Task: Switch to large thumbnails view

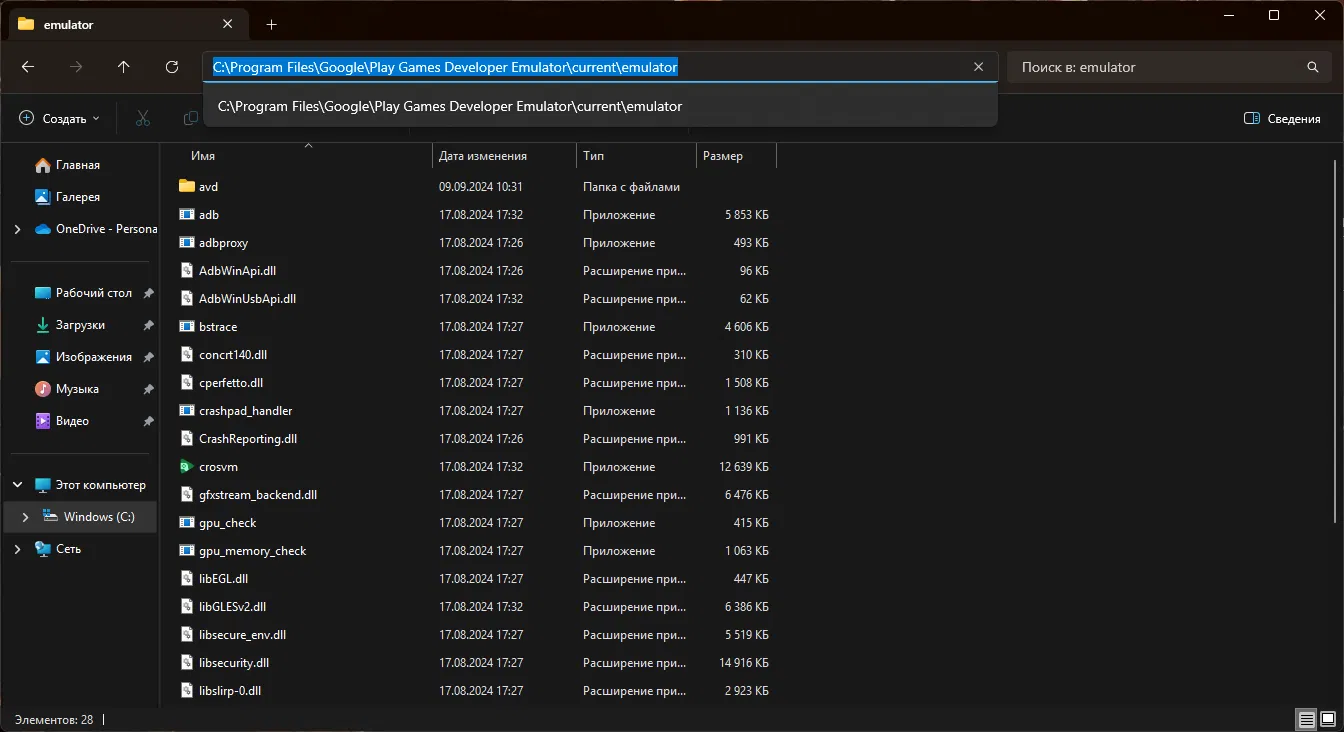Action: point(1327,719)
